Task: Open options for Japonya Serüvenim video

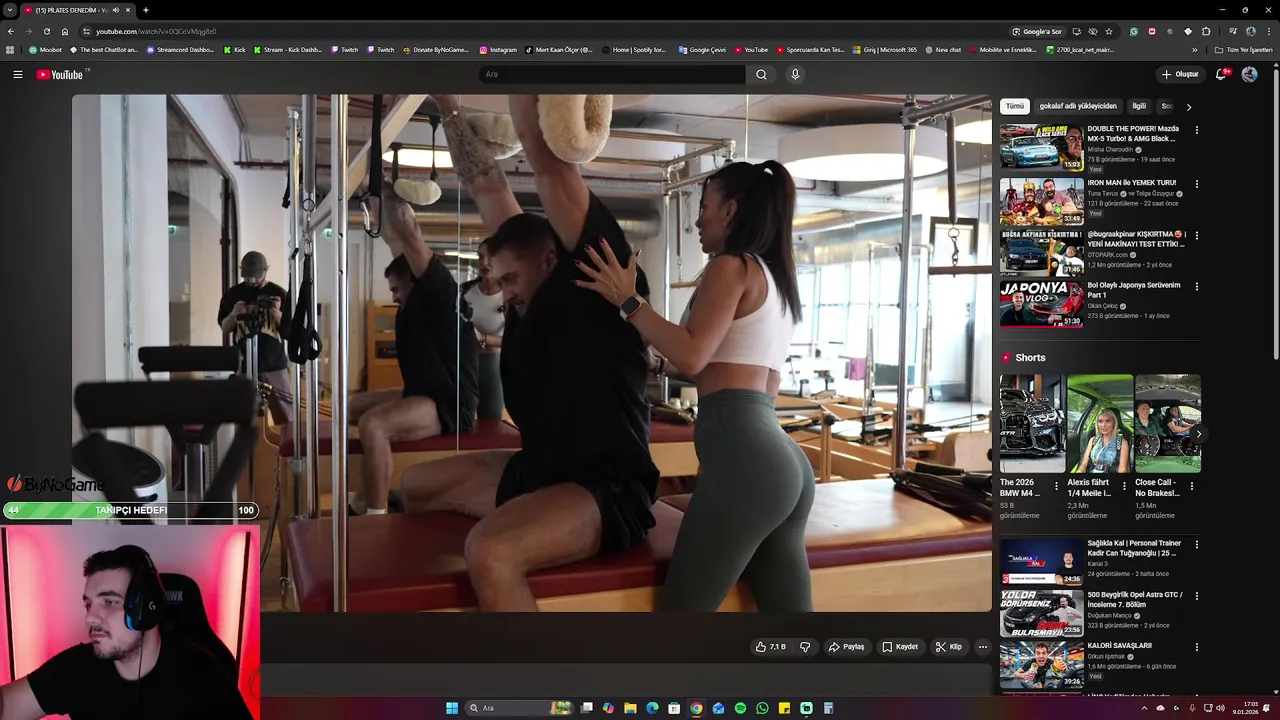Action: pos(1197,287)
